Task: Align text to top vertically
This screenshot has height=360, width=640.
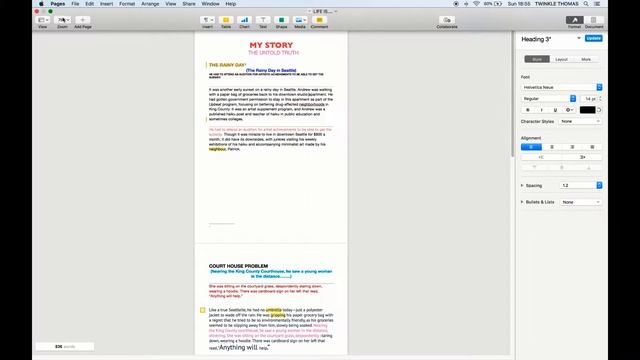Action: click(534, 167)
